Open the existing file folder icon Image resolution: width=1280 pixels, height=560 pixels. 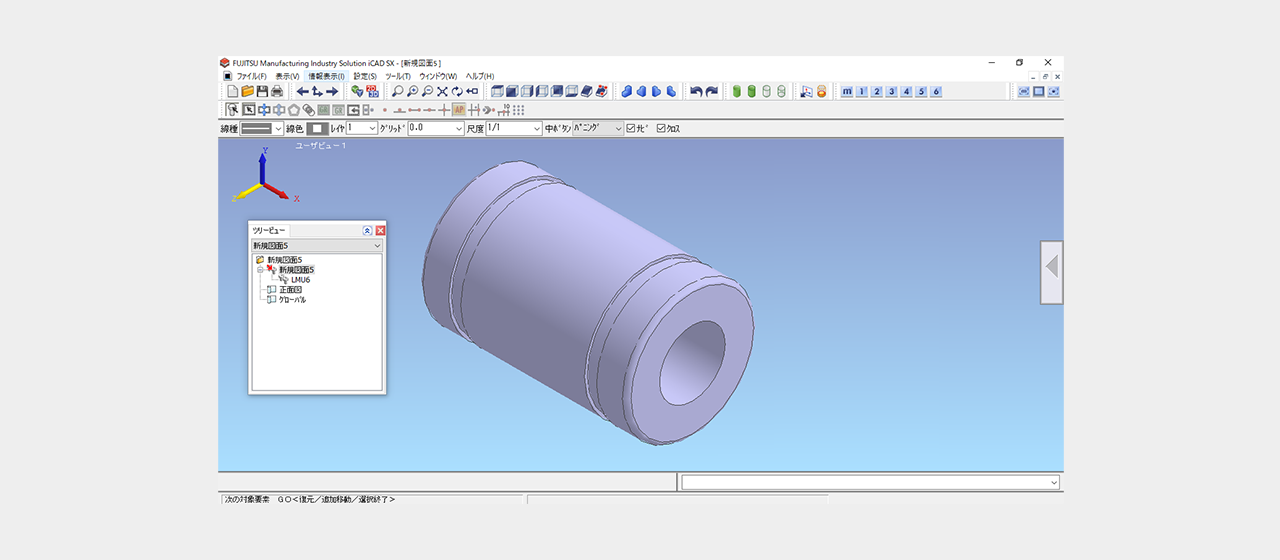point(247,92)
